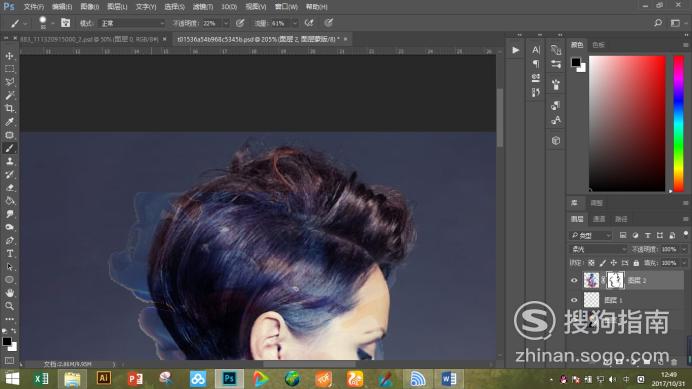
Task: Select the Ellipse shape tool
Action: [x=9, y=280]
